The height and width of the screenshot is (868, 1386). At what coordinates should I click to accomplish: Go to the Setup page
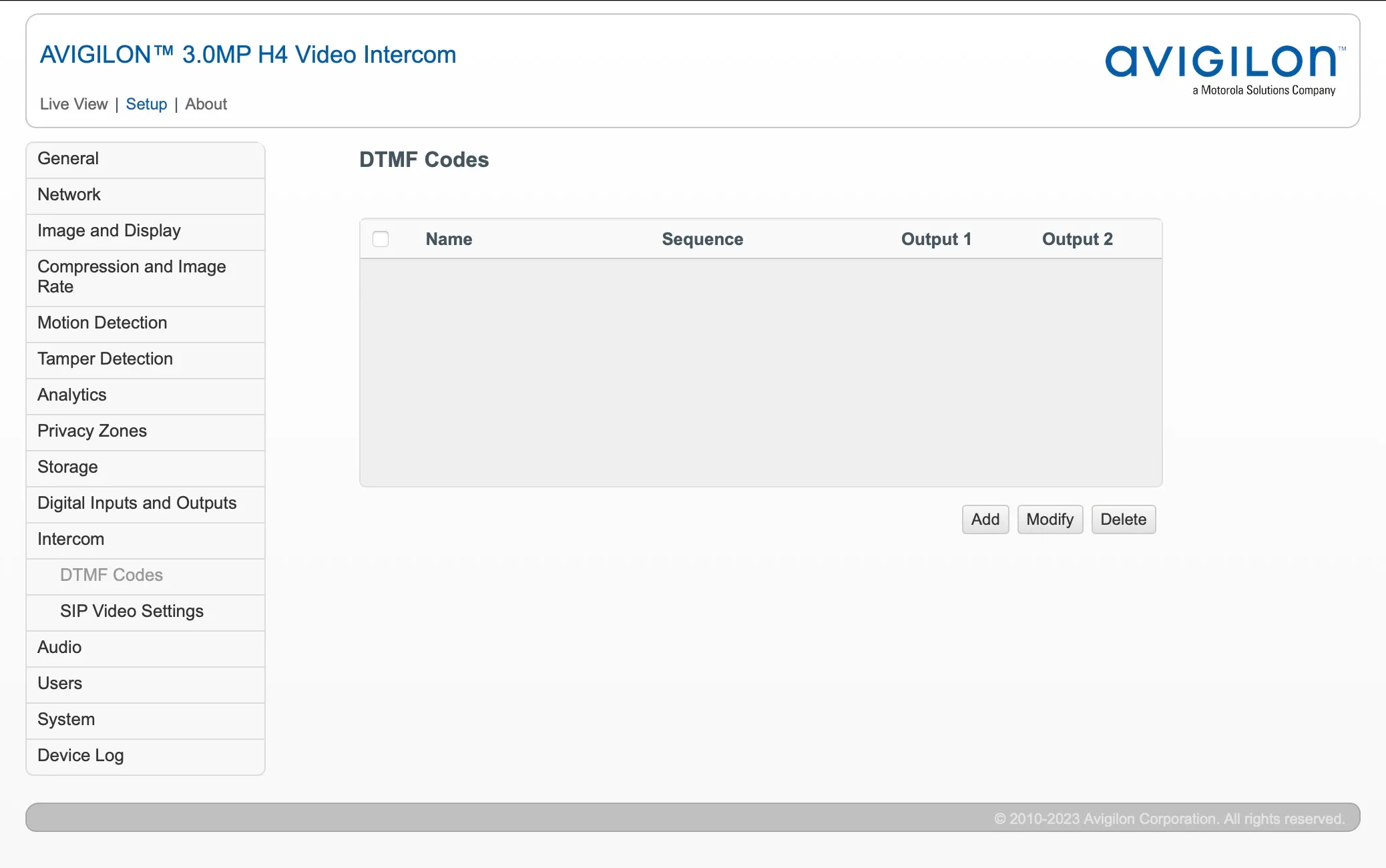coord(146,104)
